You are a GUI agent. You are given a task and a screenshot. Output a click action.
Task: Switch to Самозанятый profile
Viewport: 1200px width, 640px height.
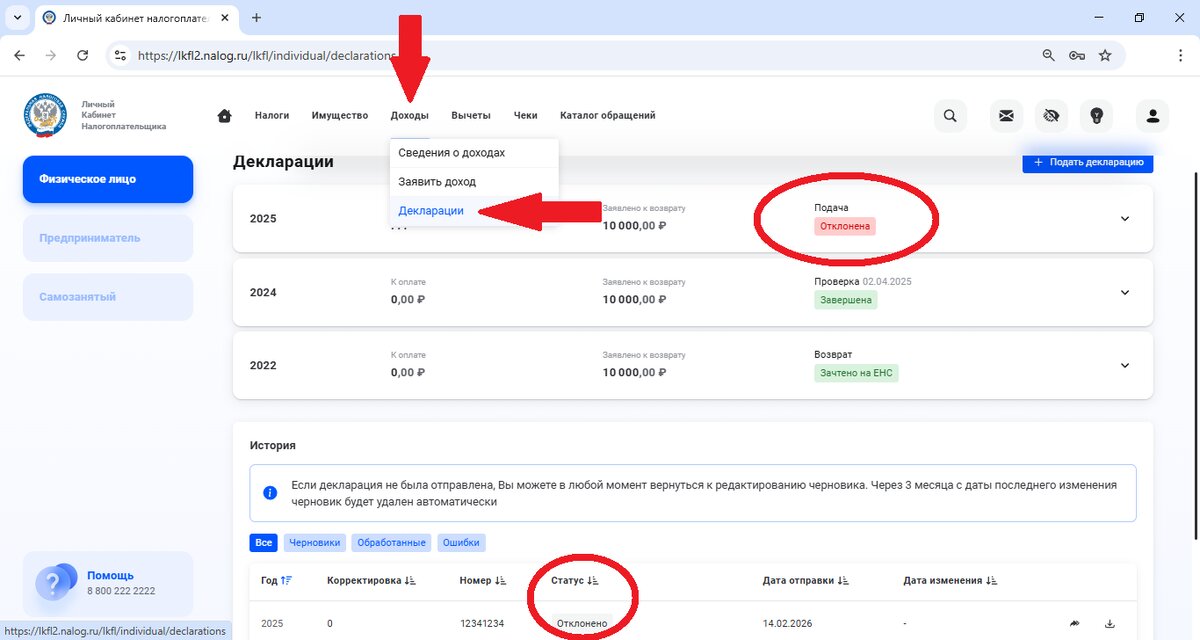[x=108, y=297]
